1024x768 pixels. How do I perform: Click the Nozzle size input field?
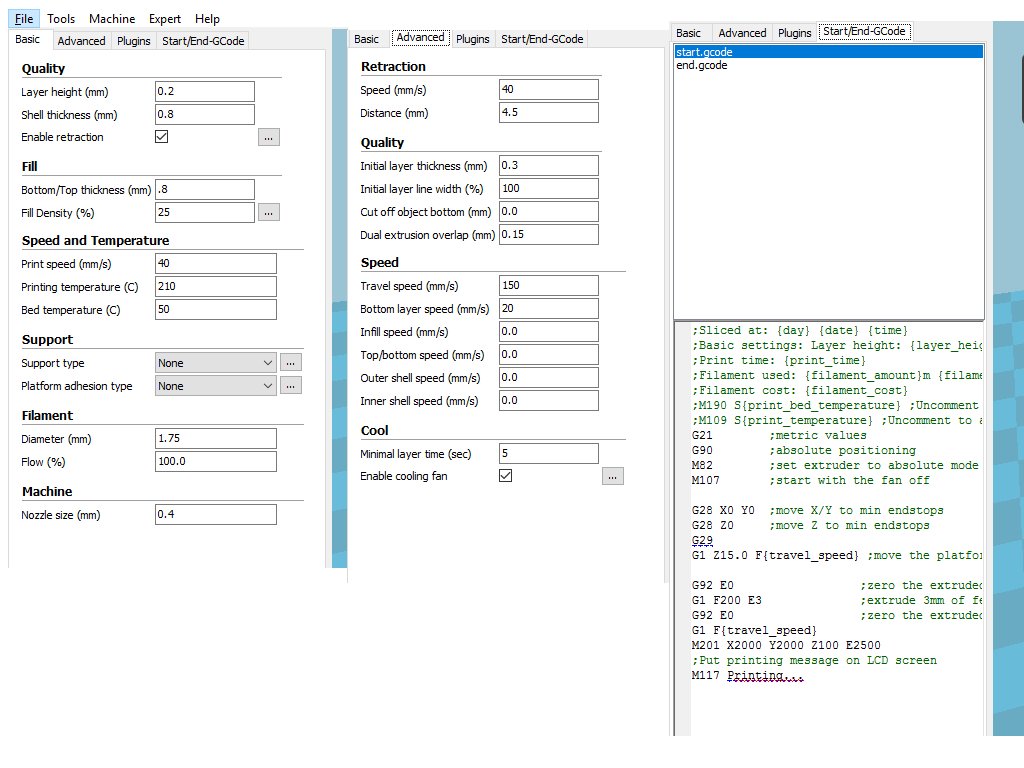click(215, 515)
